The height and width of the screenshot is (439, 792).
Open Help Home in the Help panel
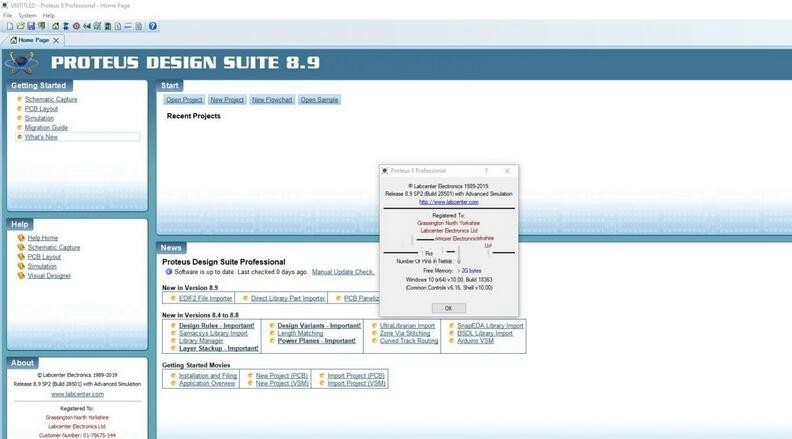42,238
